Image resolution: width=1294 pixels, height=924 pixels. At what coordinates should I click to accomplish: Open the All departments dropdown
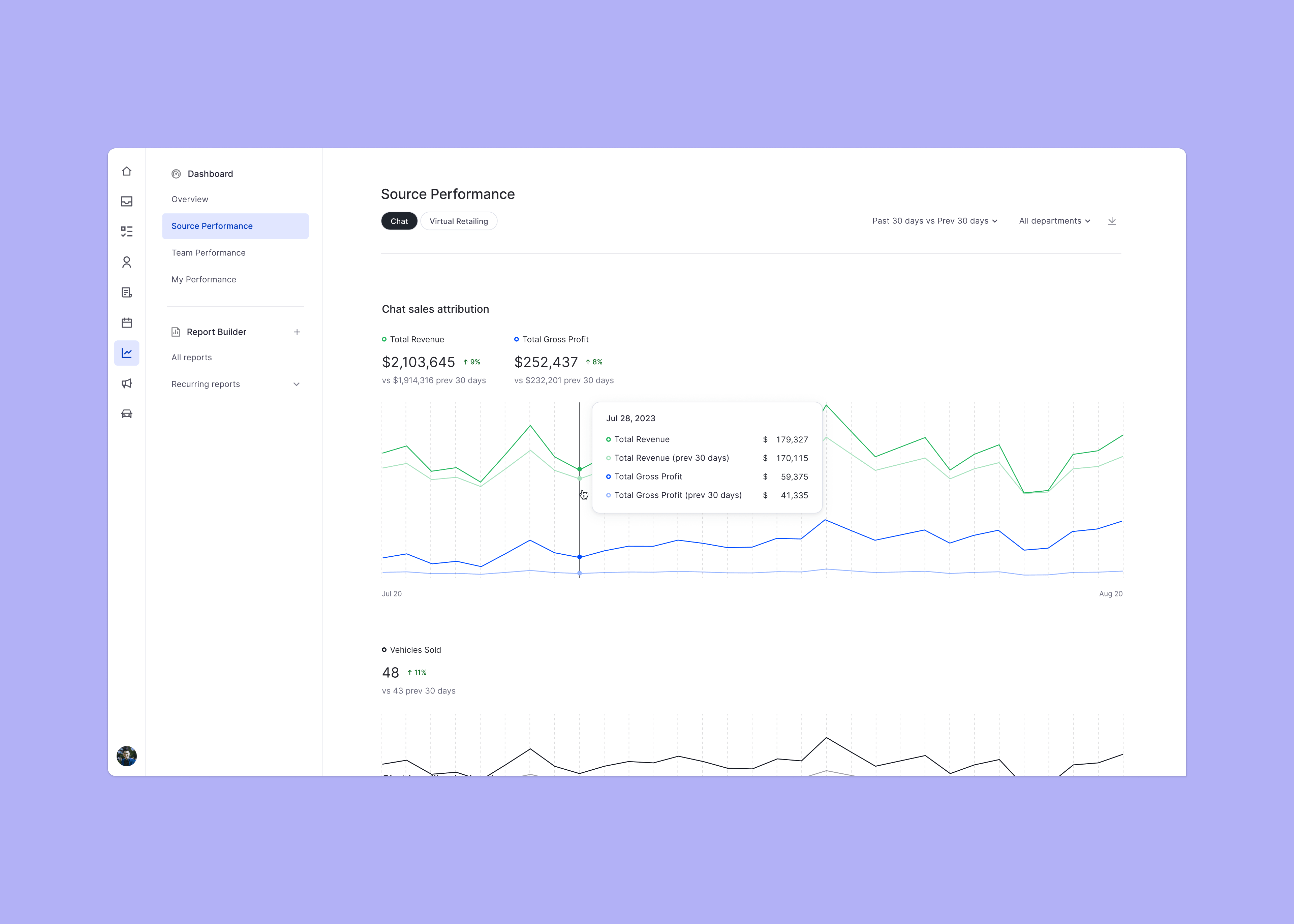point(1054,221)
